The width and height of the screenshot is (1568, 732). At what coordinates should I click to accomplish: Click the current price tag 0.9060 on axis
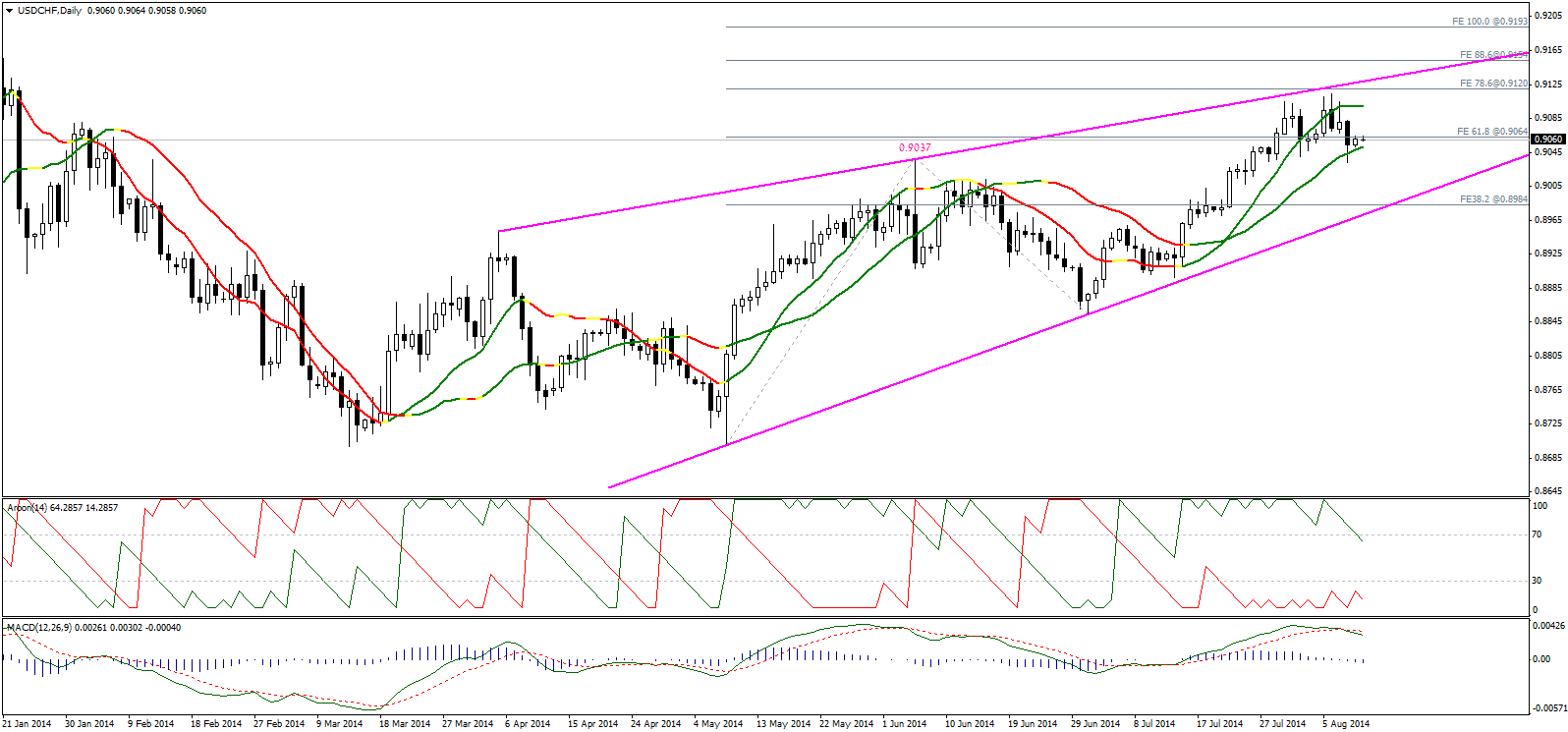1548,140
